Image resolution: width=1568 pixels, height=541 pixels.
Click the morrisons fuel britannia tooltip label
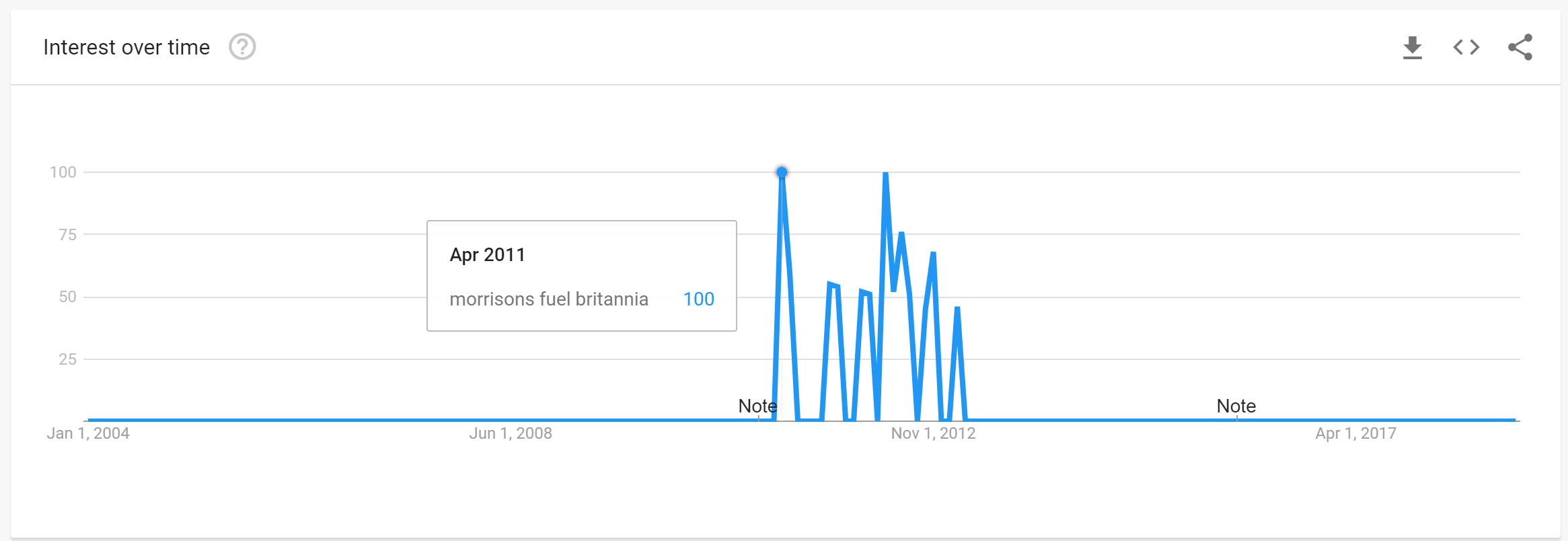pos(549,299)
